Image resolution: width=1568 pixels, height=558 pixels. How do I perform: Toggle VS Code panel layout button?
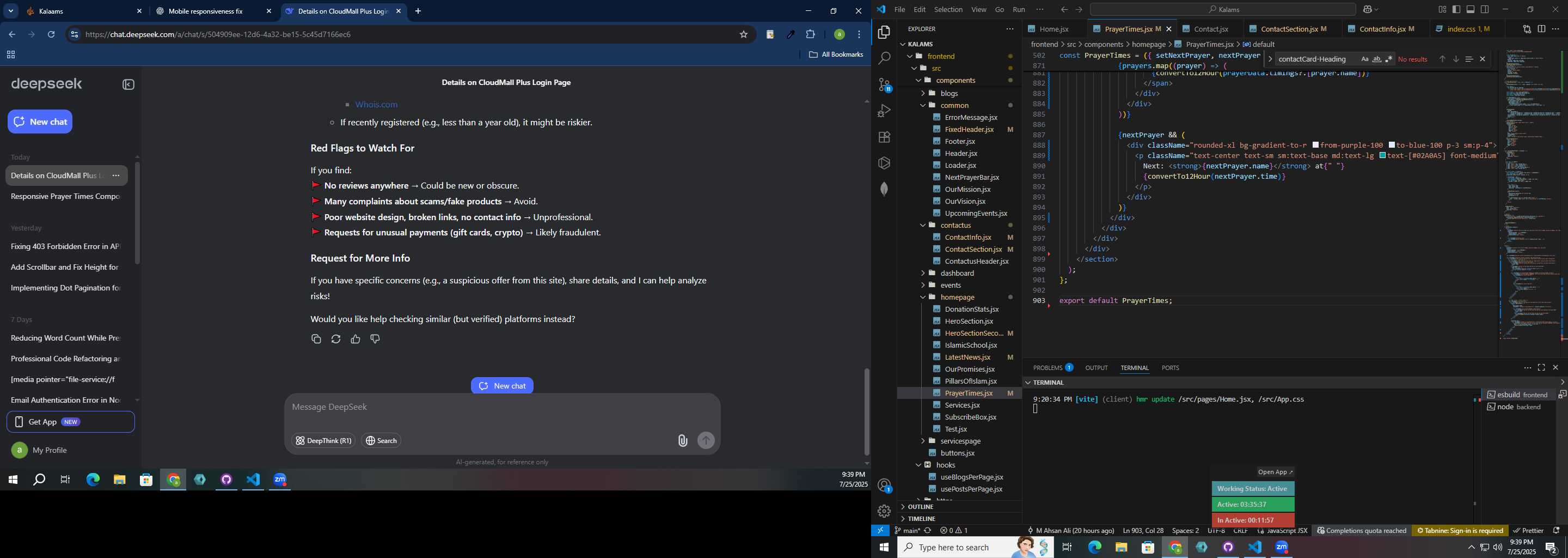(x=1471, y=10)
